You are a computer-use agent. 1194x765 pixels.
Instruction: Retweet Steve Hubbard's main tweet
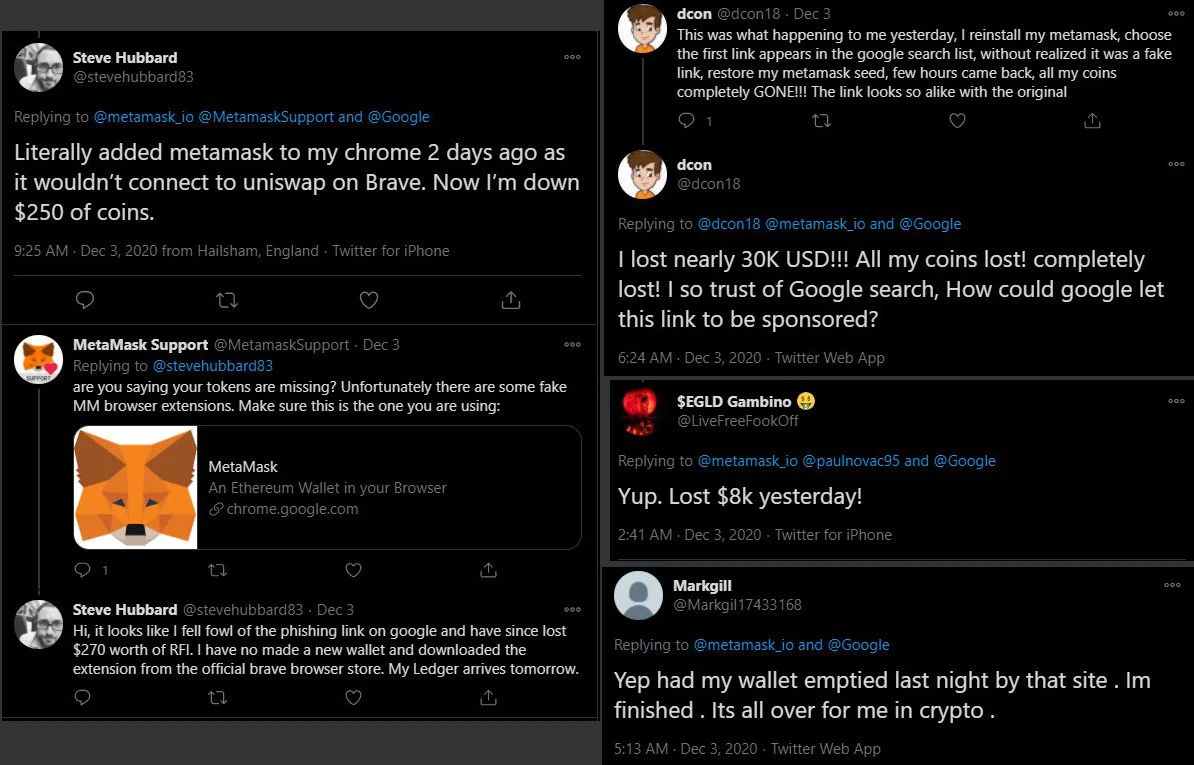[x=227, y=300]
